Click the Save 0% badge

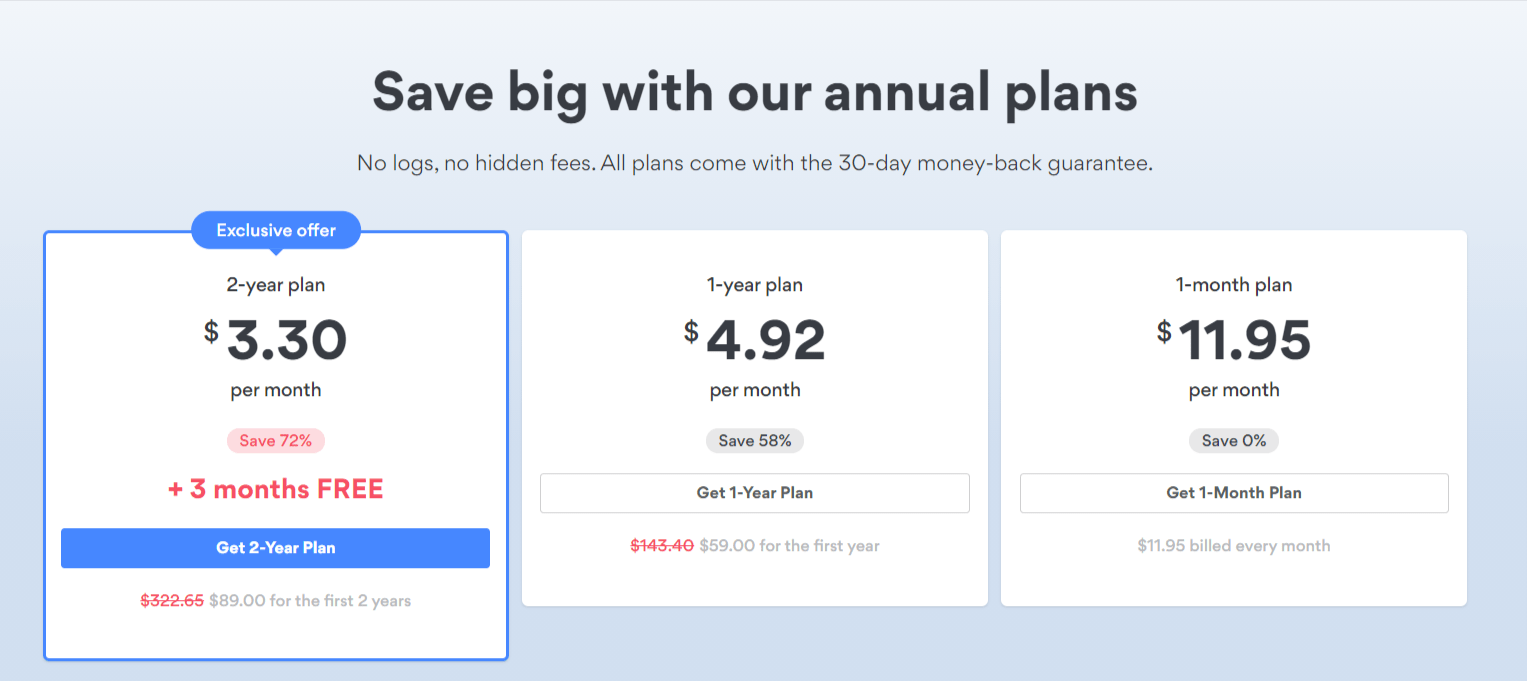pyautogui.click(x=1234, y=441)
